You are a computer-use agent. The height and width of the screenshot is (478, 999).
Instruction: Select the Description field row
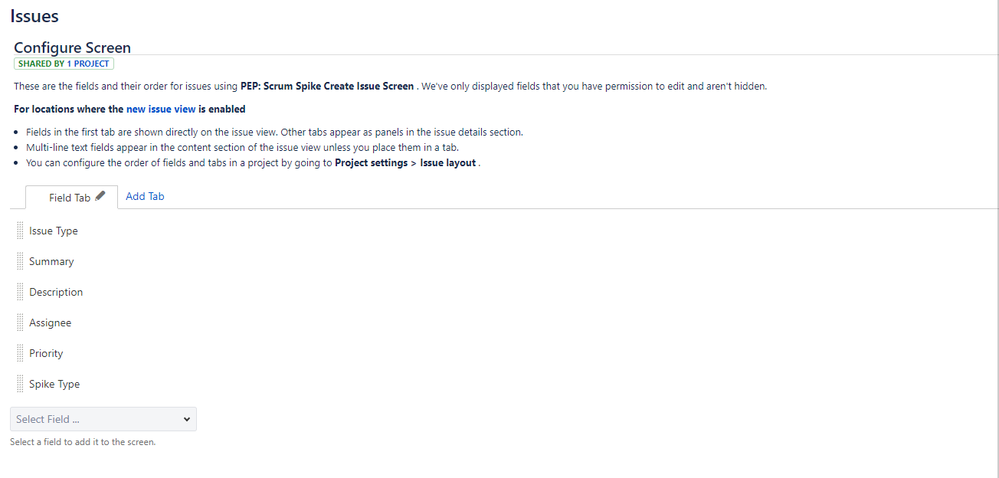[56, 292]
